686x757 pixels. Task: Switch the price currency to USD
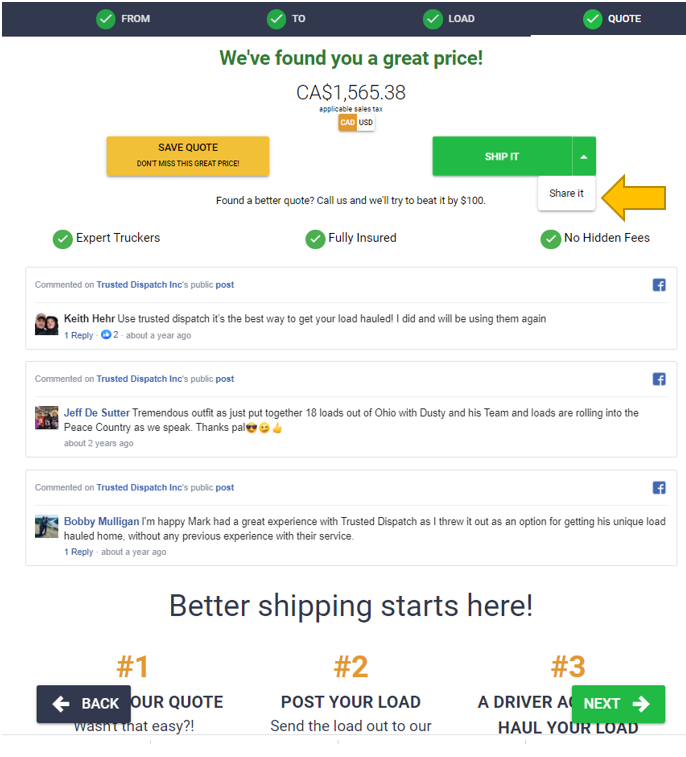(366, 123)
